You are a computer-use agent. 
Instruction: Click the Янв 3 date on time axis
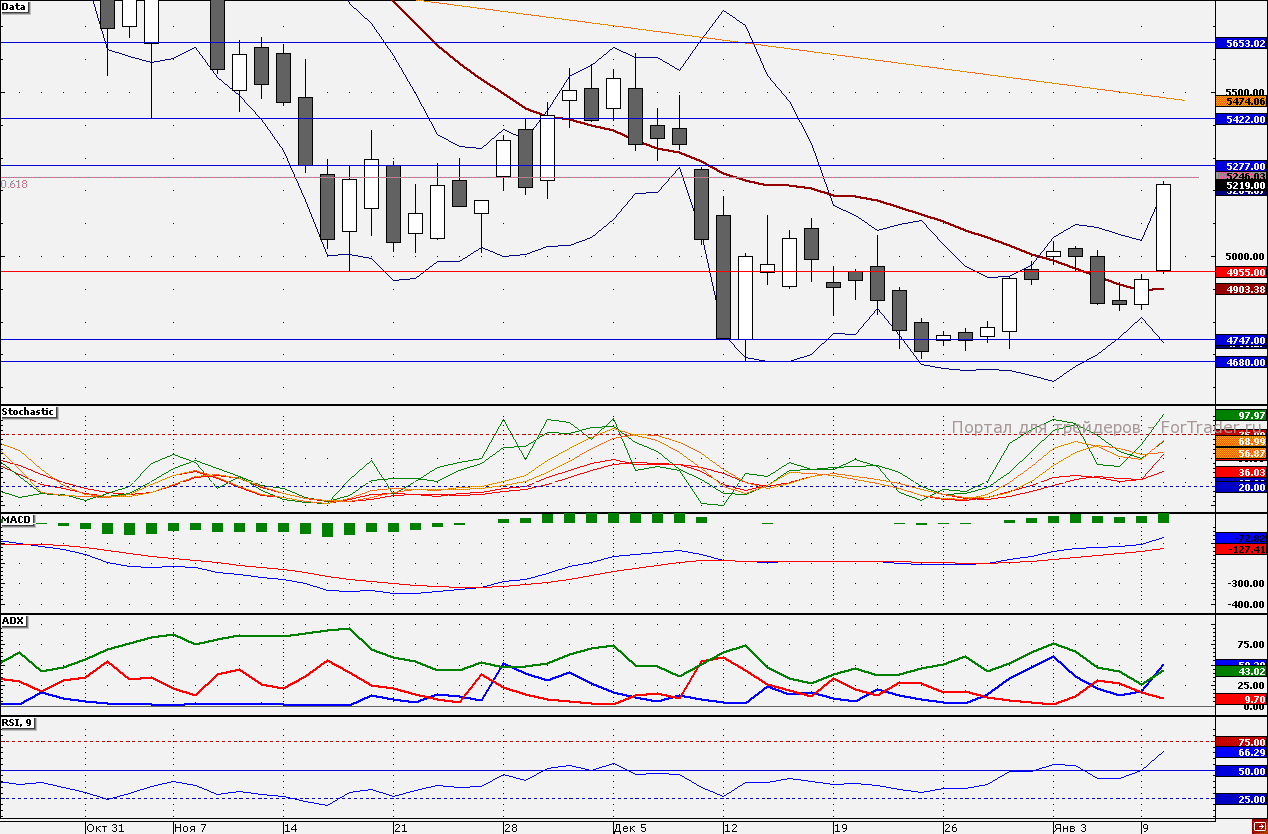click(x=1068, y=828)
